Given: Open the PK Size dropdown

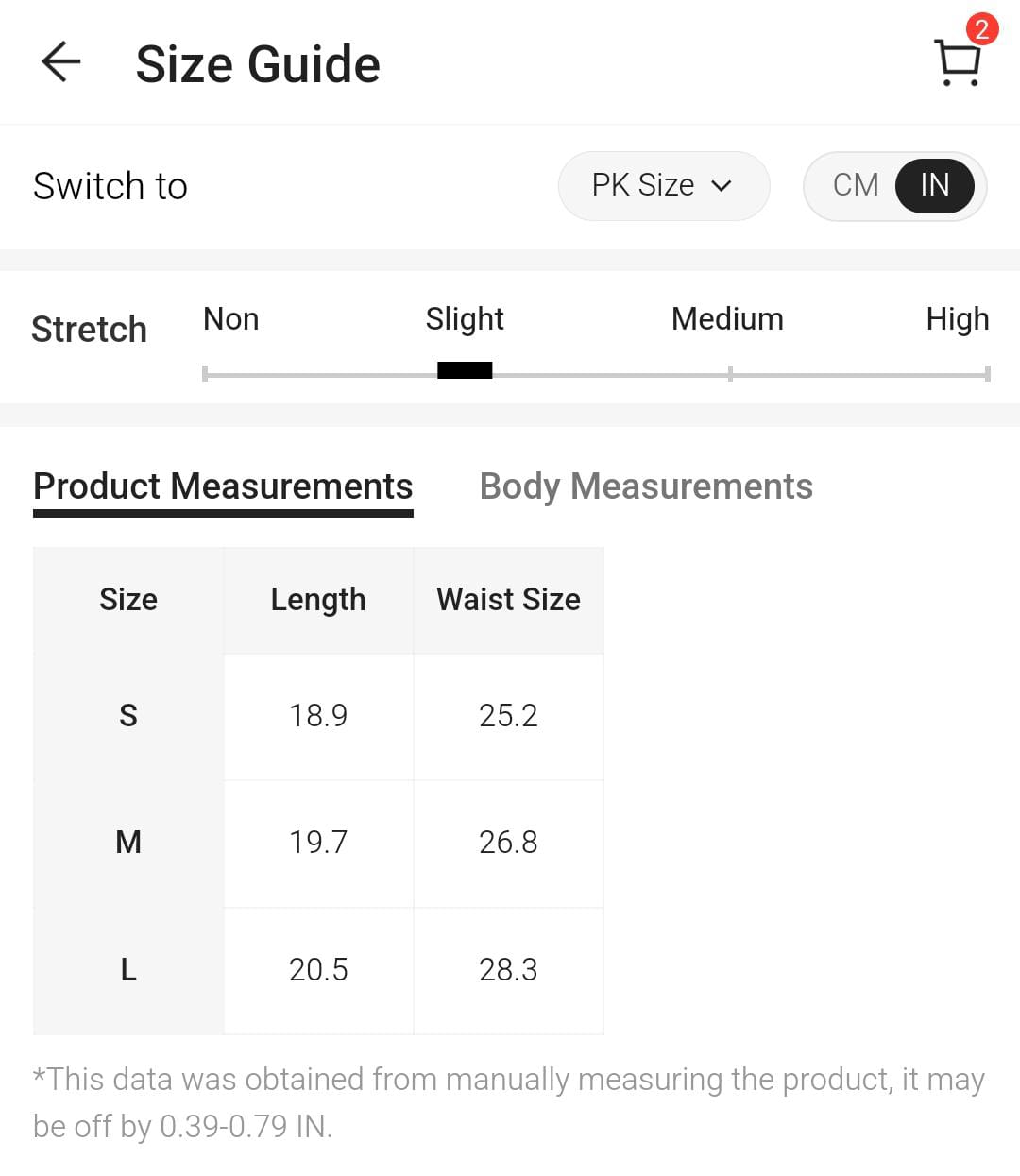Looking at the screenshot, I should click(663, 185).
